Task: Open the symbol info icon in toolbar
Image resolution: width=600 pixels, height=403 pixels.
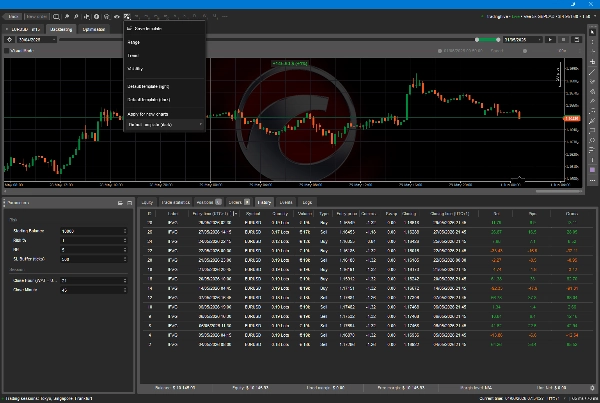Action: pyautogui.click(x=96, y=16)
